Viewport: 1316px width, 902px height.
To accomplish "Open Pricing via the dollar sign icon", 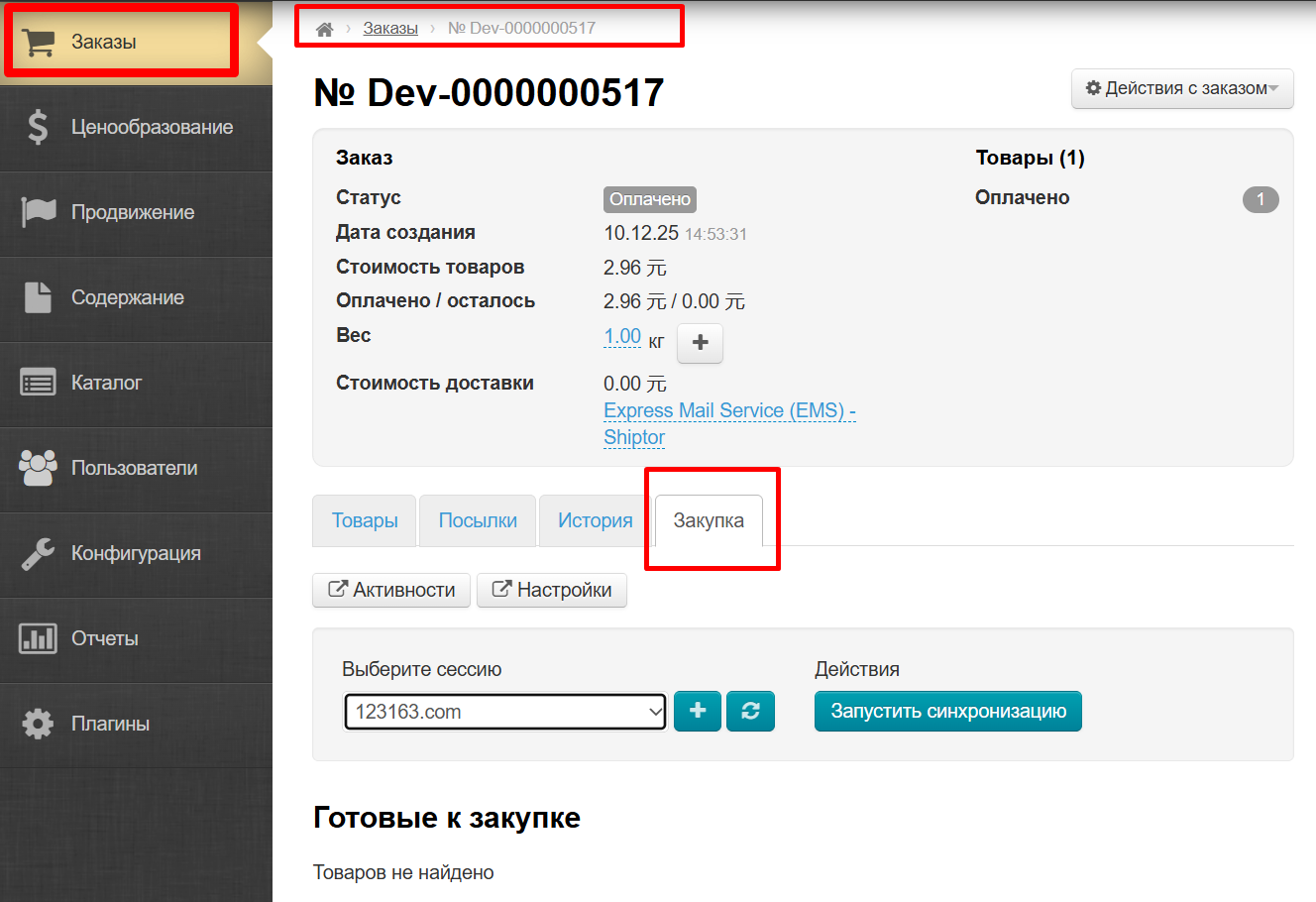I will 38,127.
